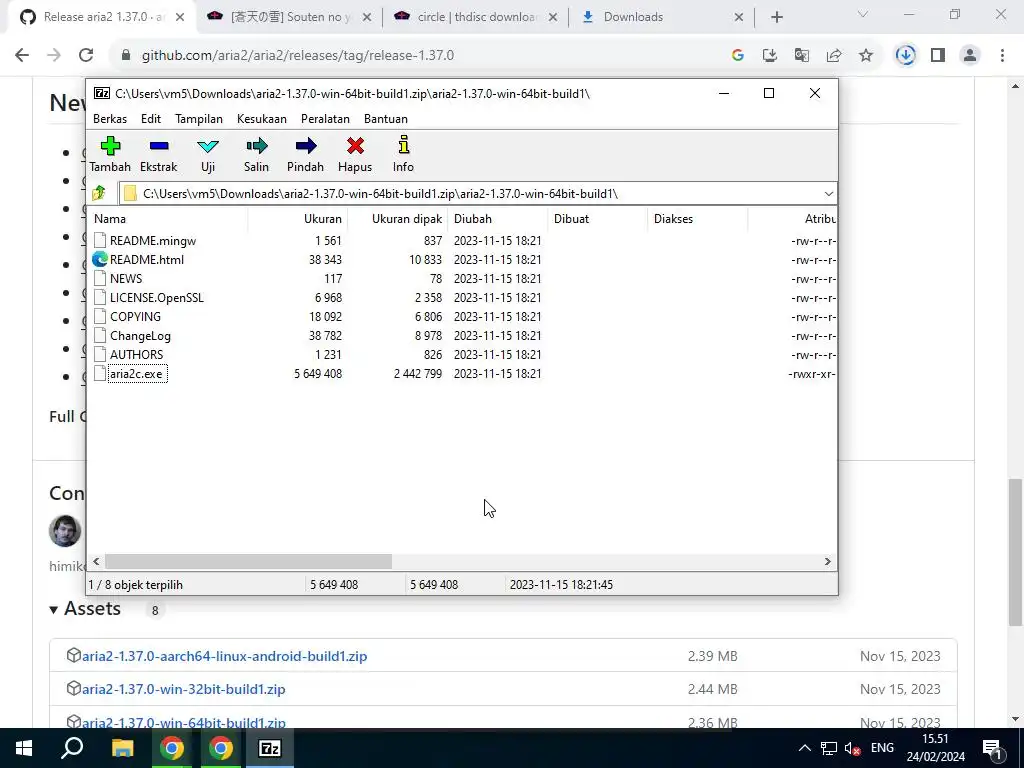Image resolution: width=1024 pixels, height=768 pixels.
Task: Open the Chrome profile icon
Action: [x=970, y=56]
